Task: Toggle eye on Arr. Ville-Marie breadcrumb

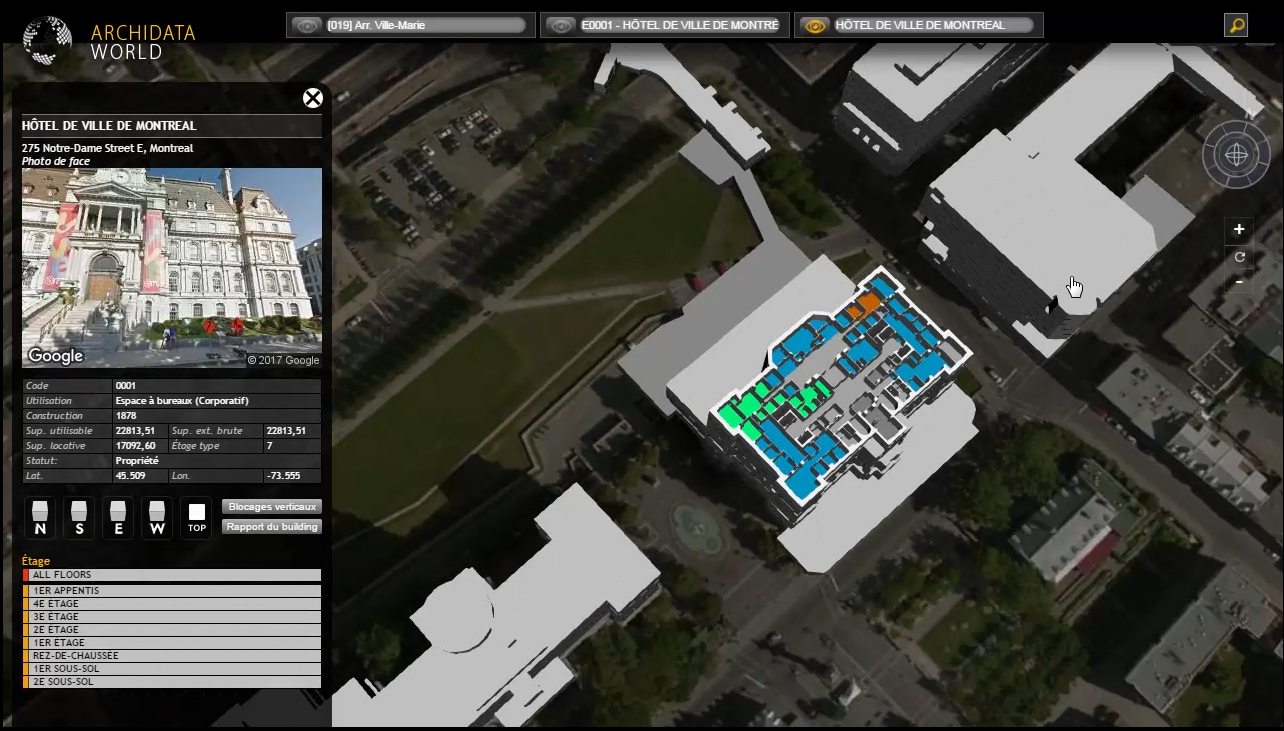Action: (307, 26)
